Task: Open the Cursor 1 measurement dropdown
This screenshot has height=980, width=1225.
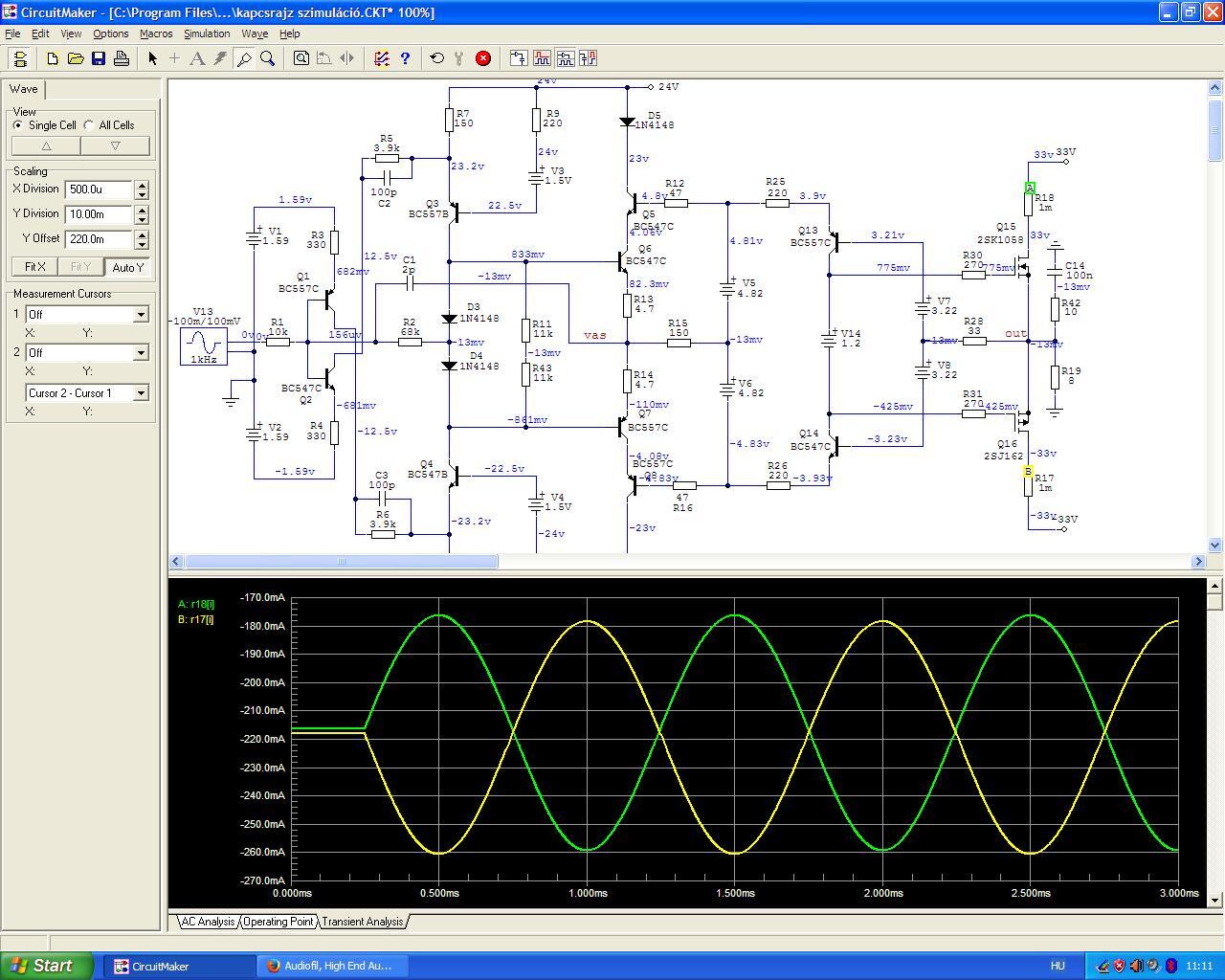Action: coord(141,315)
